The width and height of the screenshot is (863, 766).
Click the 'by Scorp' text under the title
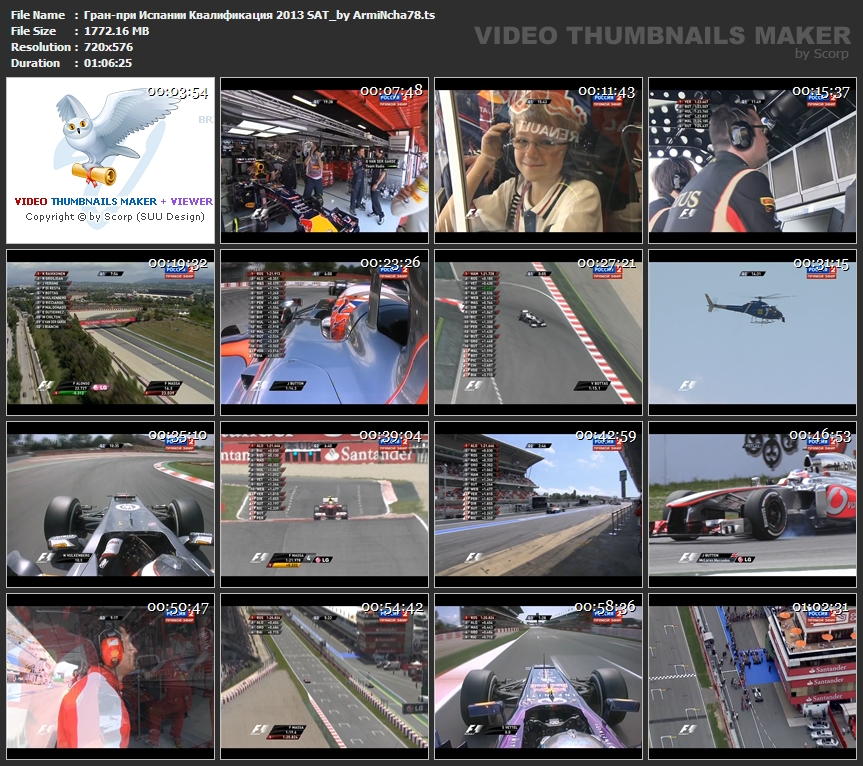point(821,54)
